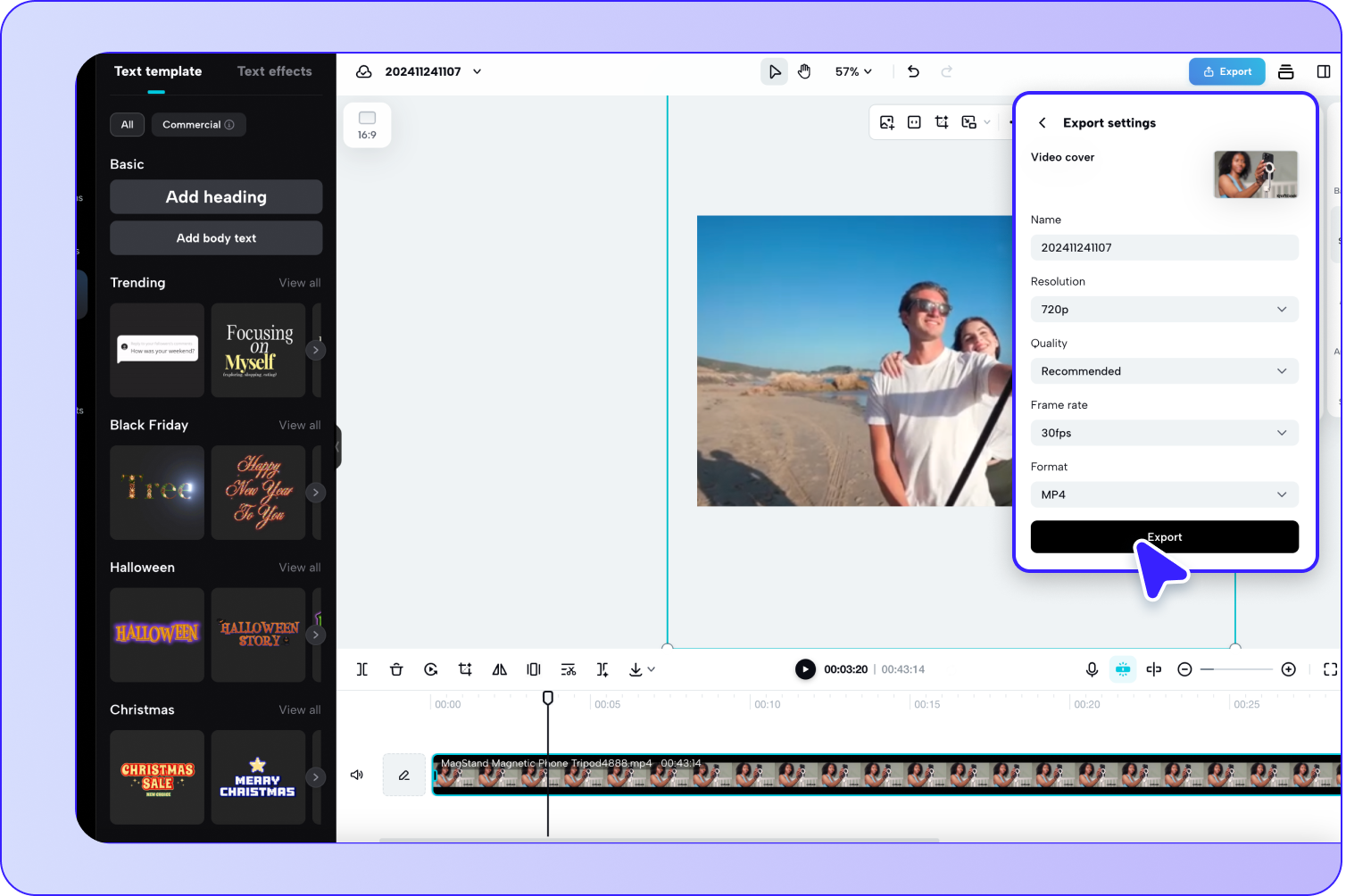Click the Add body text button
The width and height of the screenshot is (1346, 896).
pos(216,238)
